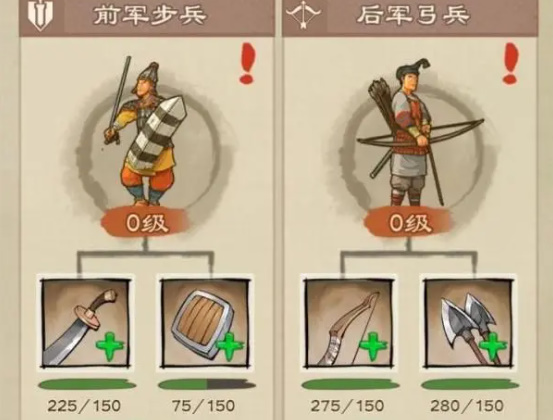Click the red exclamation on archer panel
553x420 pixels.
pyautogui.click(x=511, y=63)
